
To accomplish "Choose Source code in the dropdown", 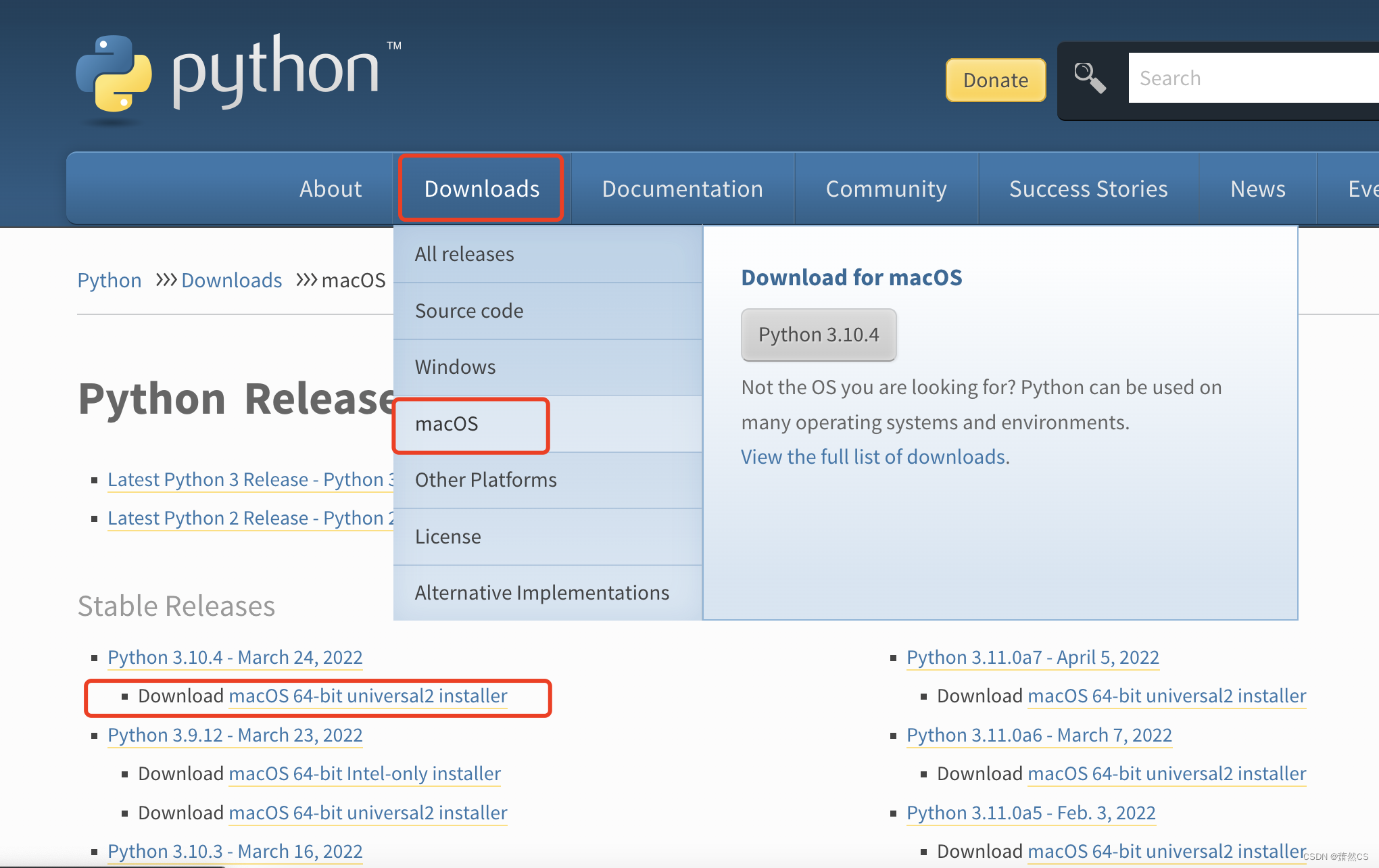I will (468, 311).
